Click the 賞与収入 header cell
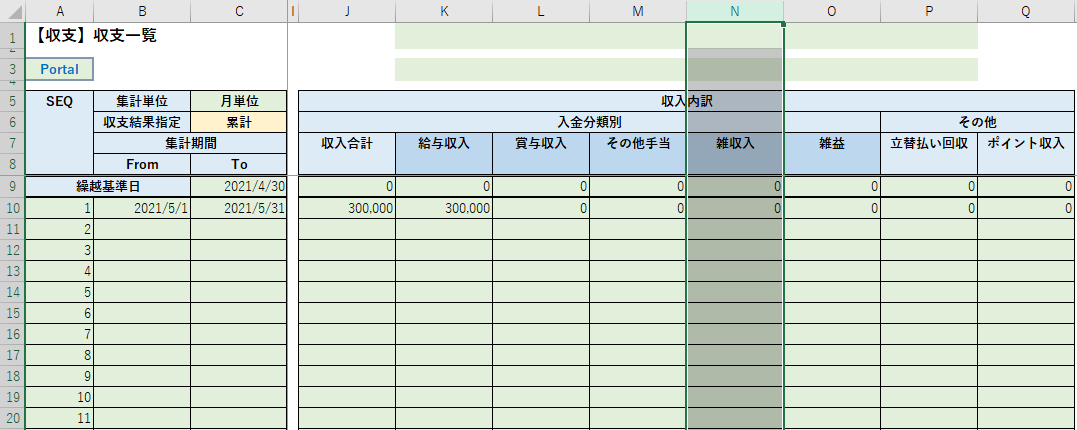 pos(541,154)
